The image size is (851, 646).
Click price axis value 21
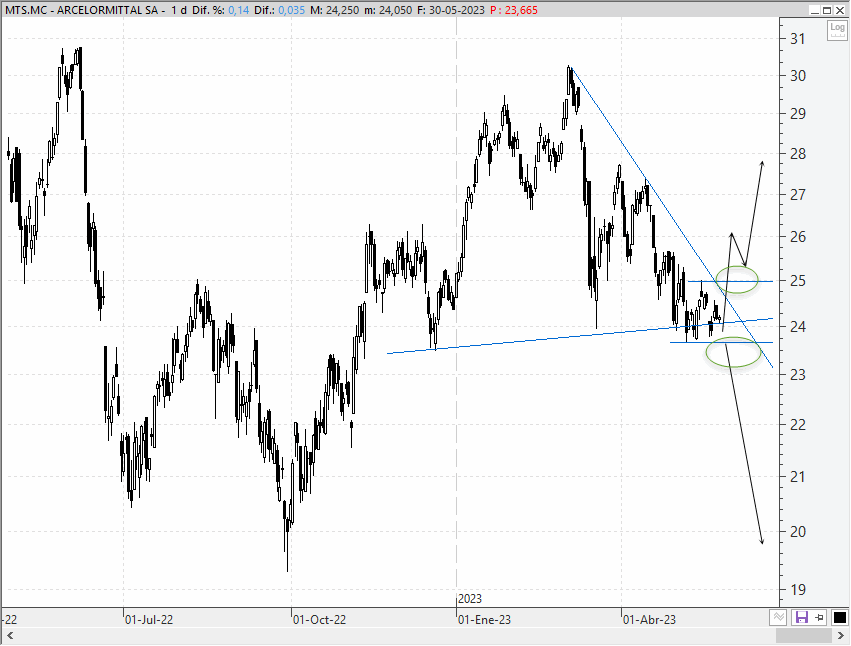coord(798,477)
